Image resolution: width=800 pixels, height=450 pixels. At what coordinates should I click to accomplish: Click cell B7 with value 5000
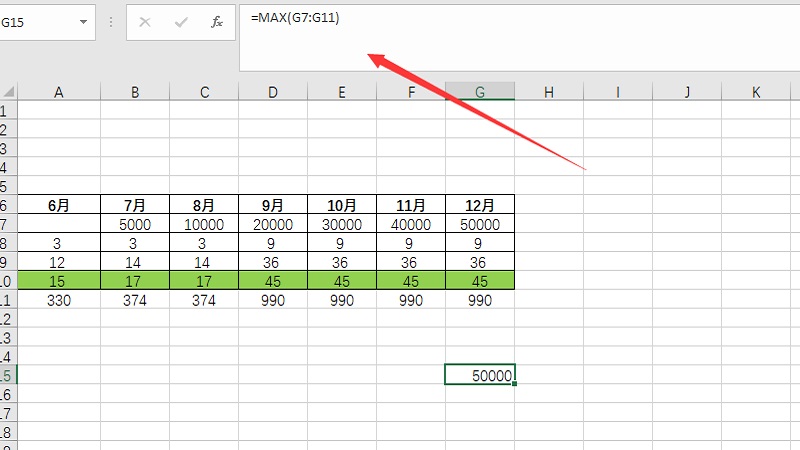pos(135,225)
